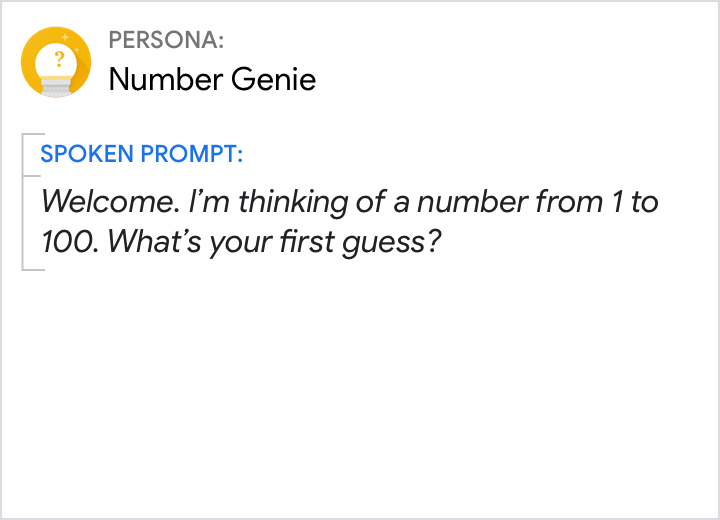Select the blue SPOKEN PROMPT: label

(x=141, y=155)
